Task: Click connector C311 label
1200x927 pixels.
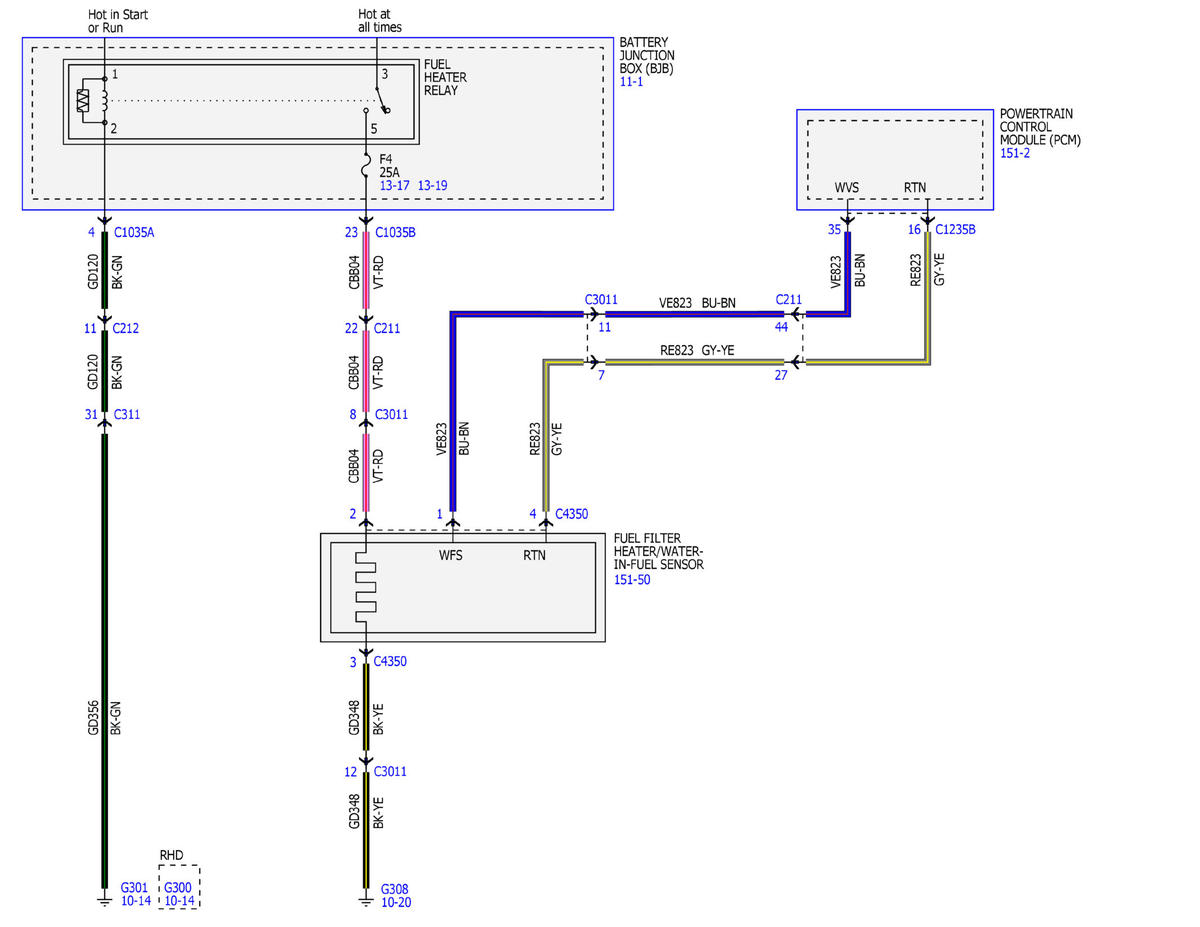Action: coord(126,413)
